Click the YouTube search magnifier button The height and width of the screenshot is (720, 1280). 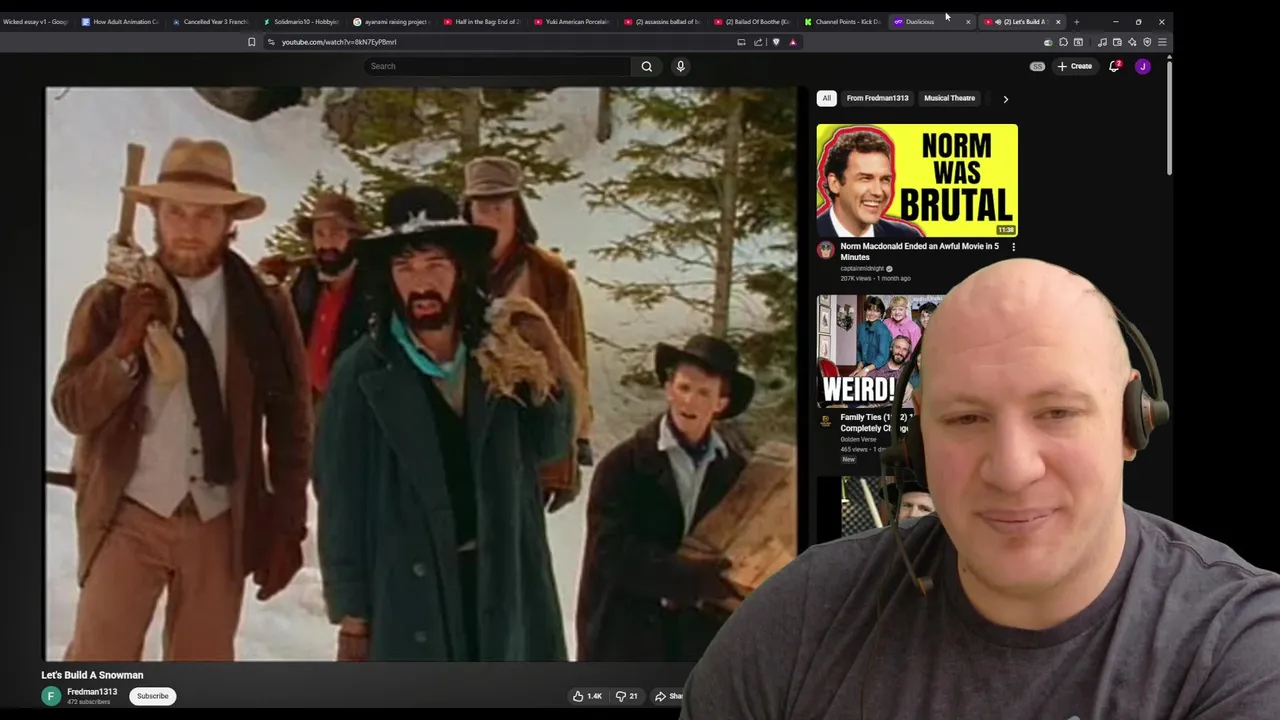[x=647, y=66]
